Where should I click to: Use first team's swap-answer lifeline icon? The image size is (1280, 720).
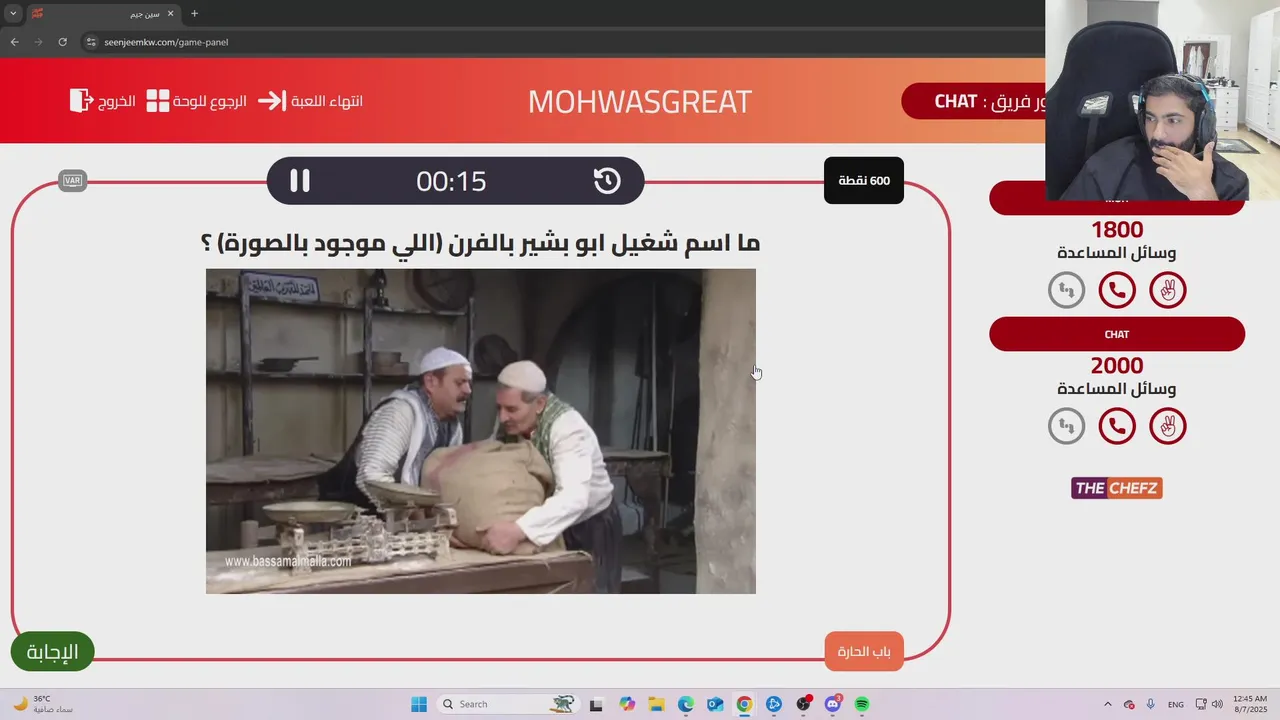(1066, 290)
